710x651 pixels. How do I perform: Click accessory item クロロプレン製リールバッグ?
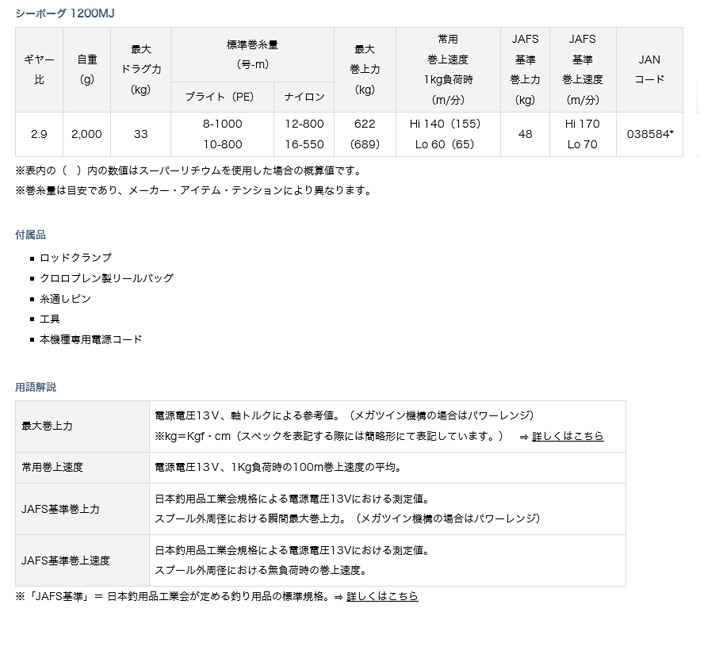coord(106,278)
